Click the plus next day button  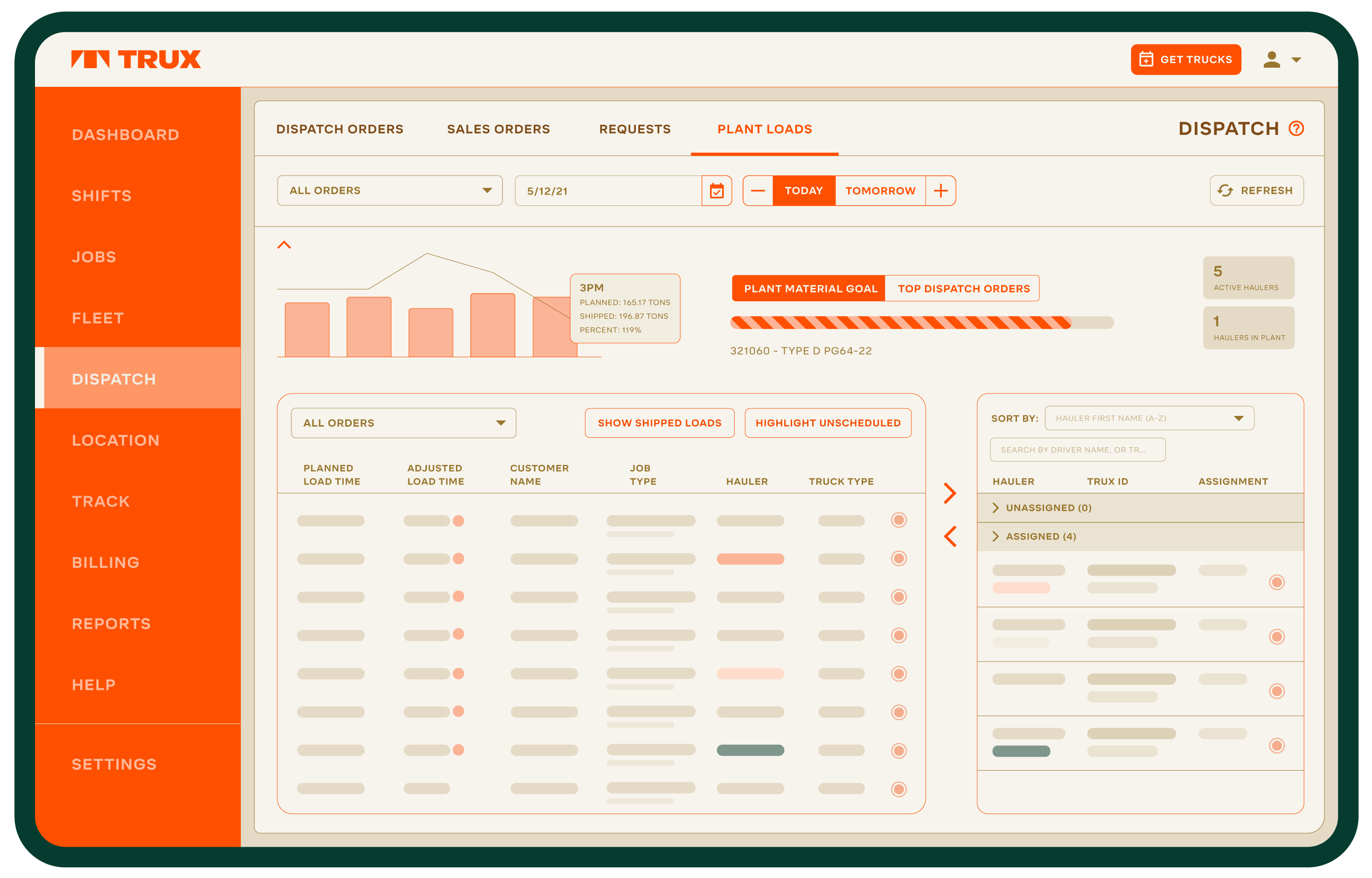coord(940,190)
